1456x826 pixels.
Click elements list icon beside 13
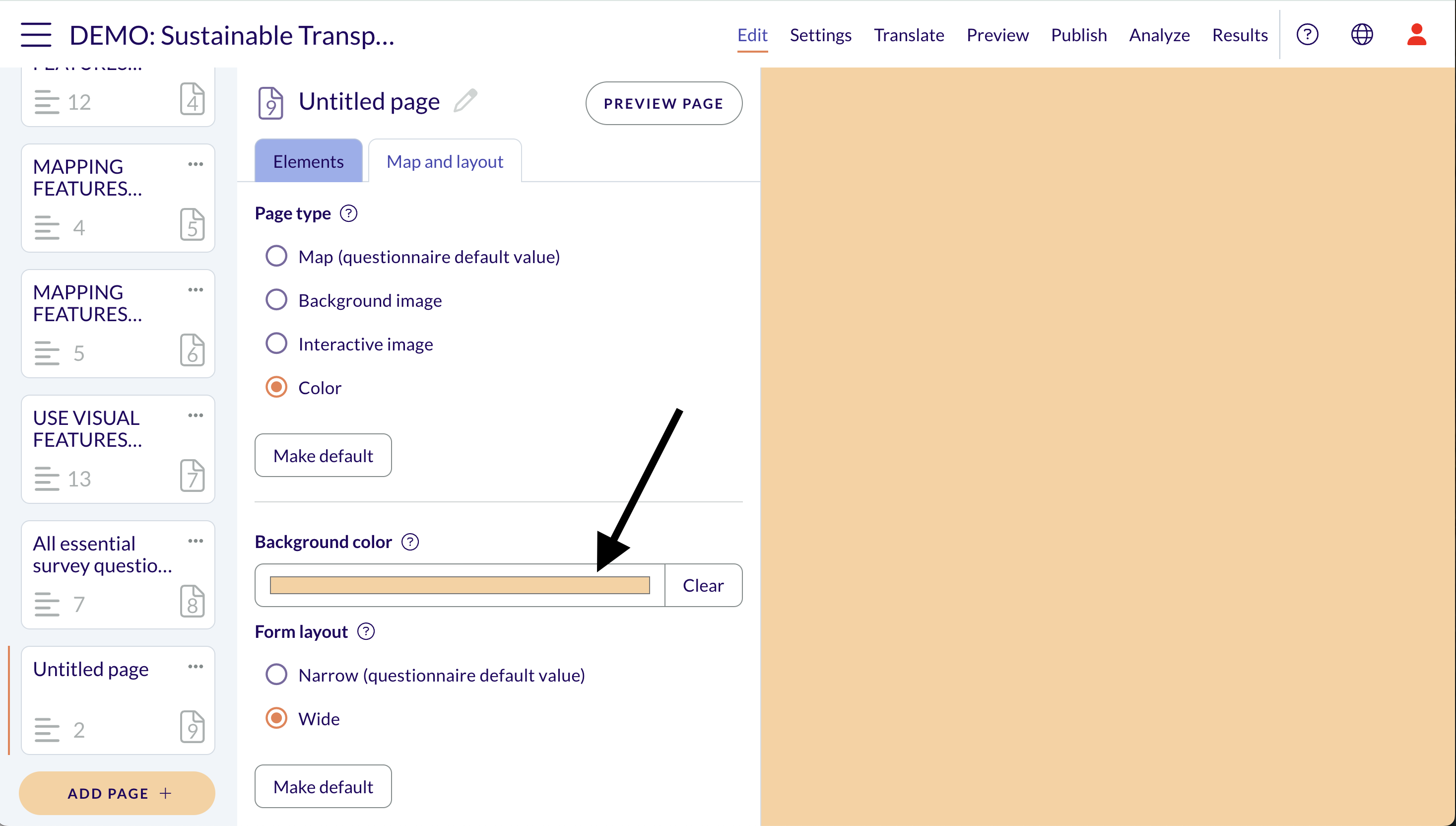pos(47,479)
